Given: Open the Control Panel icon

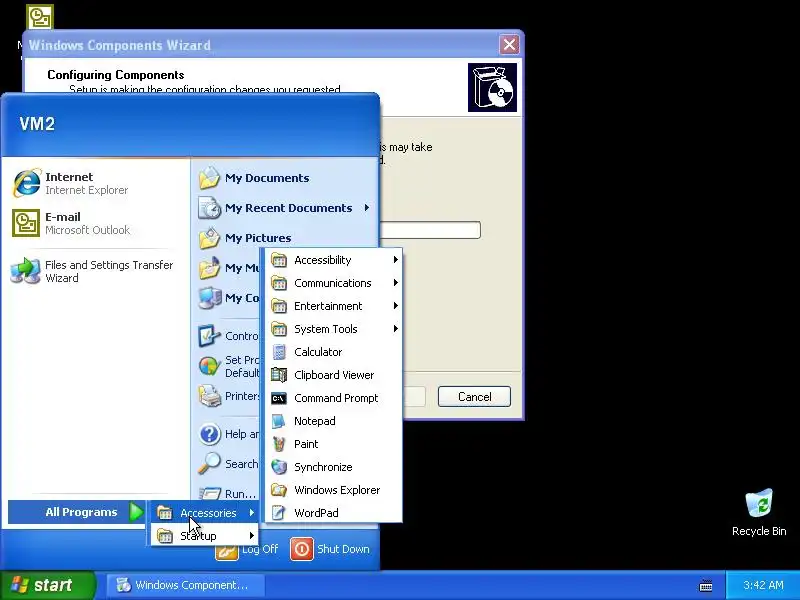Looking at the screenshot, I should 209,336.
